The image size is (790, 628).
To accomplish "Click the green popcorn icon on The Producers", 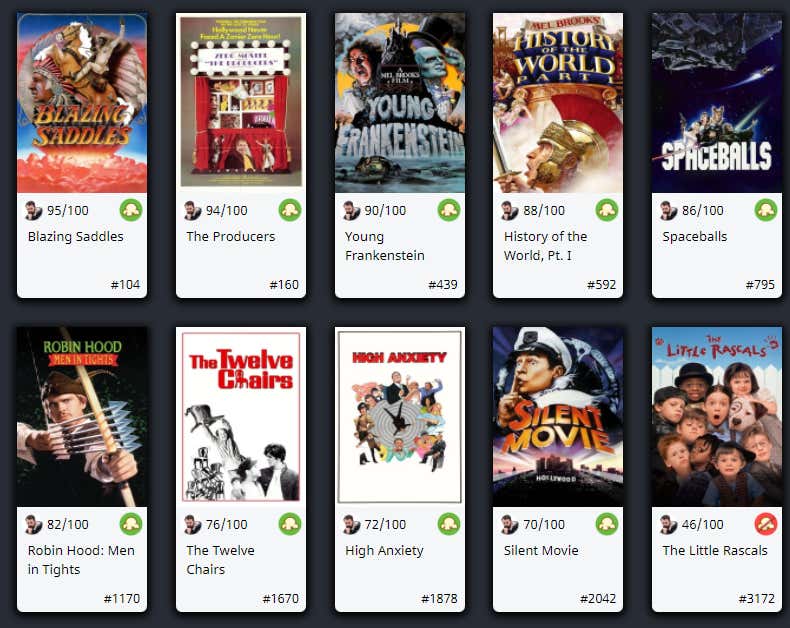I will click(x=290, y=210).
